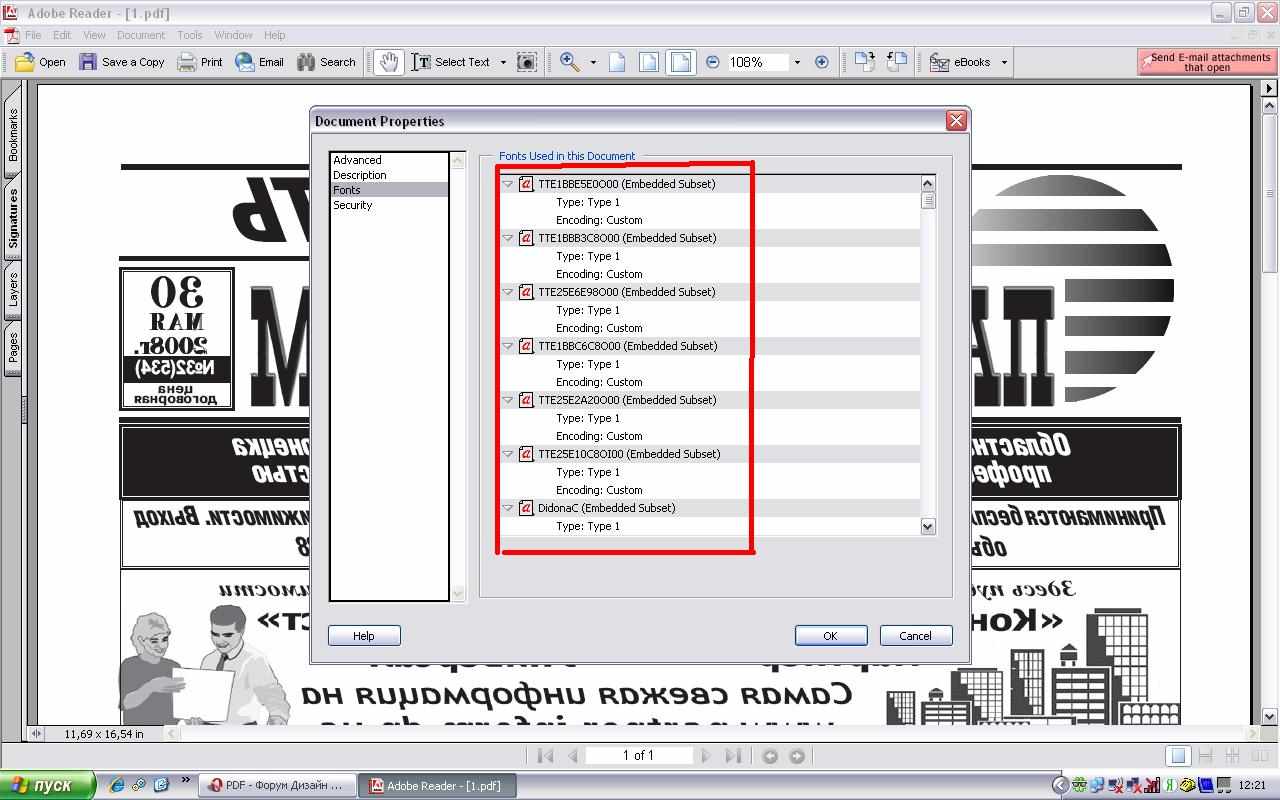Set Fit Width view
The image size is (1280, 800).
coord(681,62)
